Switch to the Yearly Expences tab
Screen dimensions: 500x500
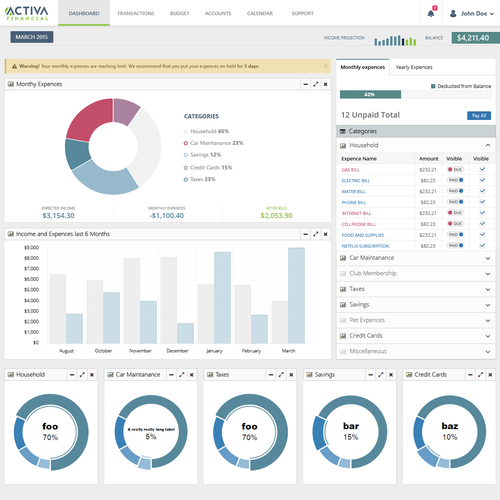click(414, 67)
